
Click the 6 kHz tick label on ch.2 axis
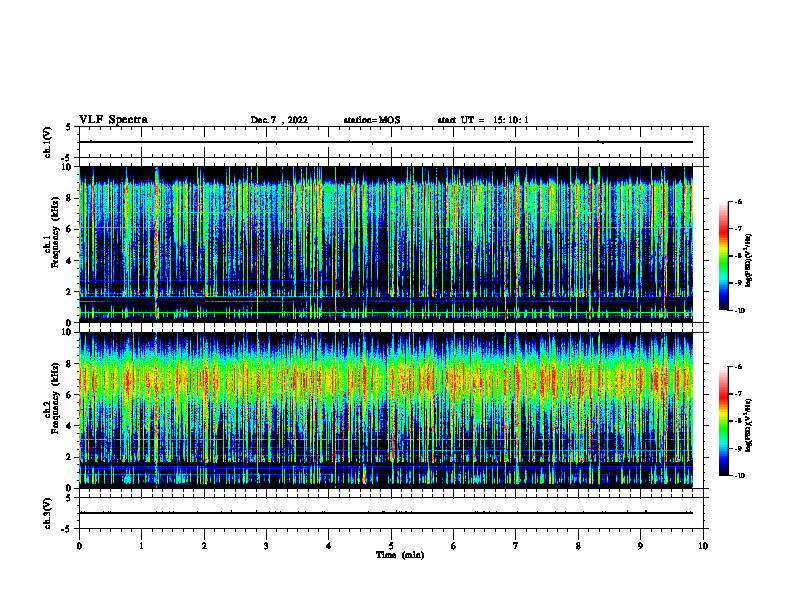pos(69,395)
